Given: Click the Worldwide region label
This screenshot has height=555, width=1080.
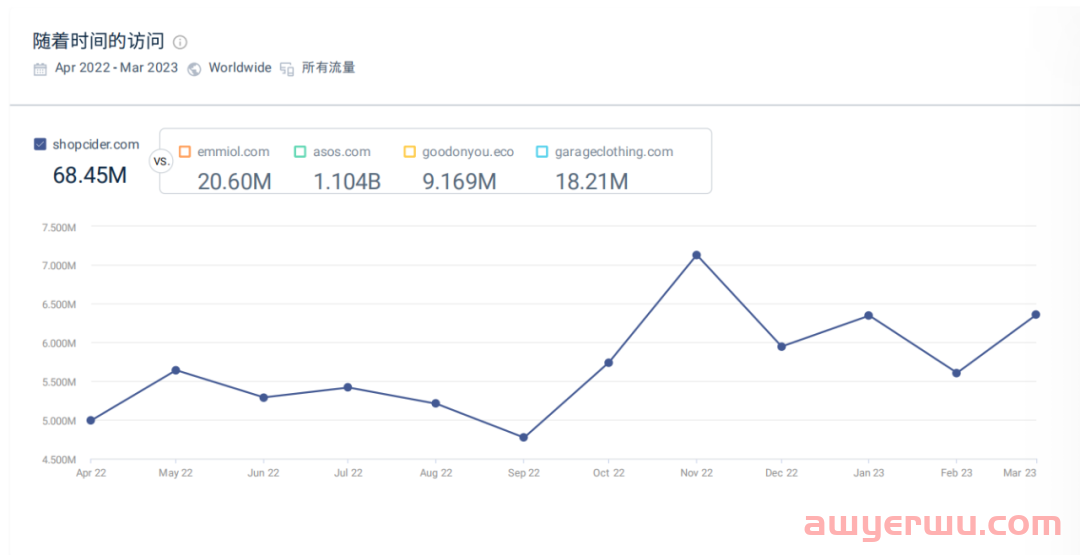Looking at the screenshot, I should [240, 68].
